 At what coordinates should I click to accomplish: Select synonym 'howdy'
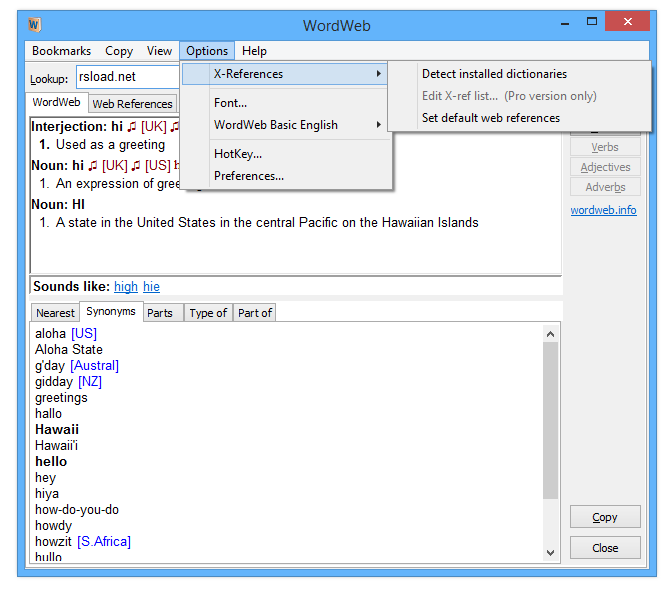(53, 526)
